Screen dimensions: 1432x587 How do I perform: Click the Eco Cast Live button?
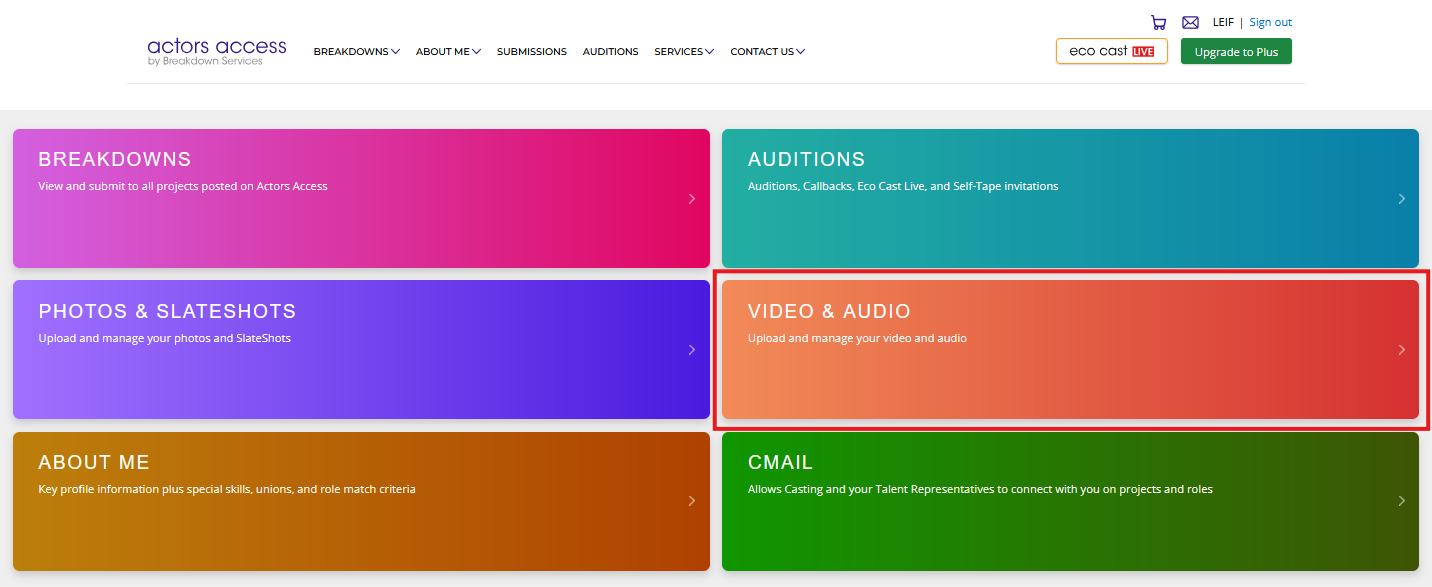tap(1112, 51)
